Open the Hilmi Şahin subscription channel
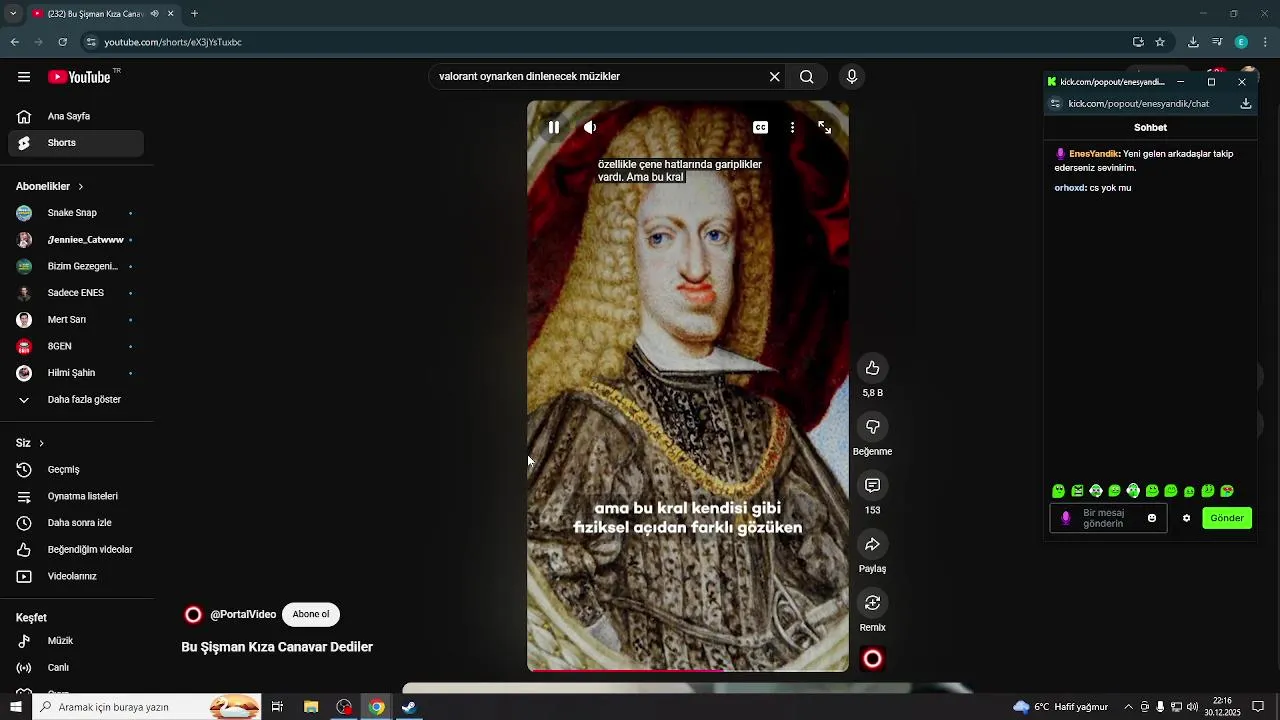 point(76,373)
